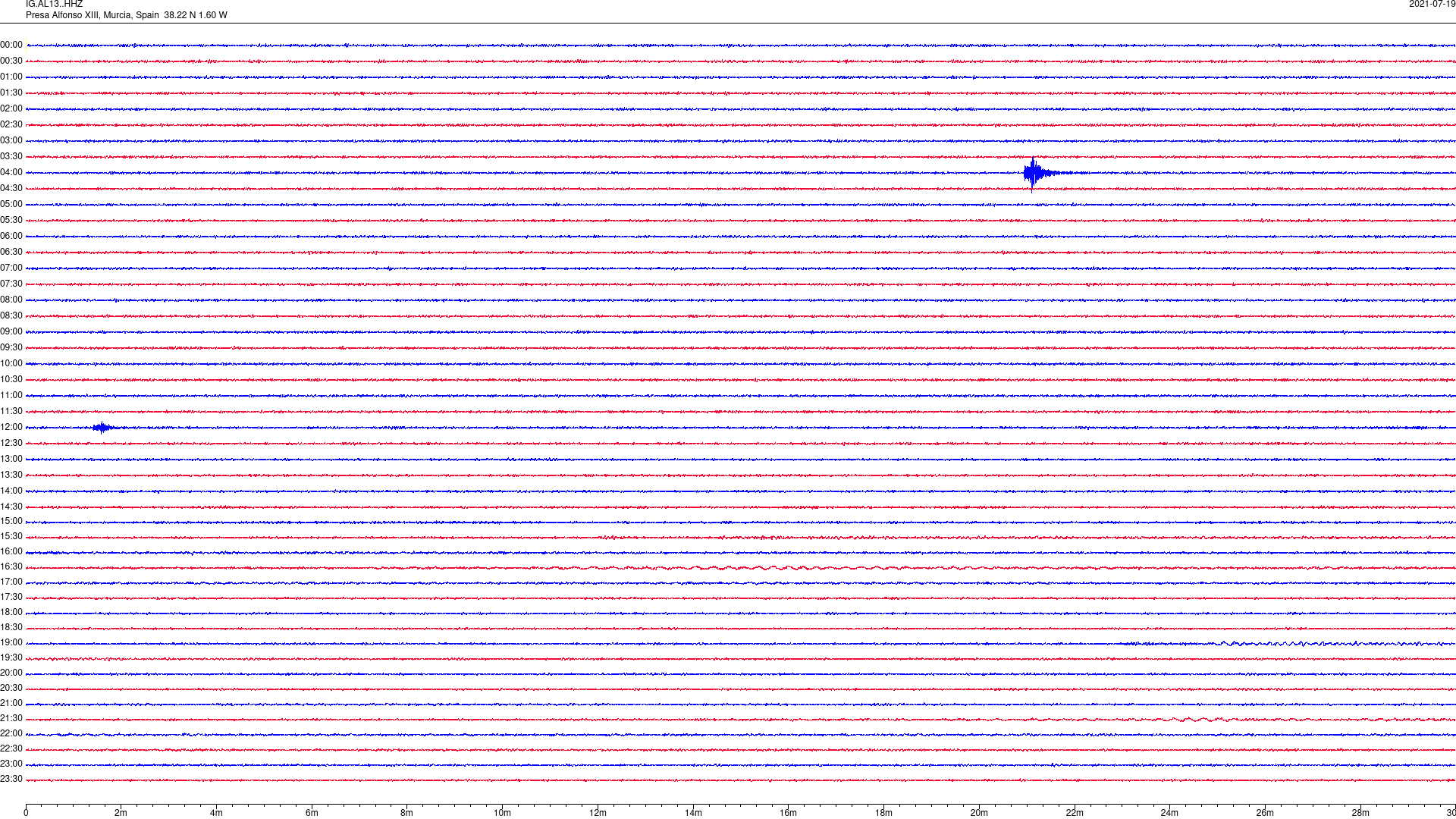
Task: Click the 06:30 time label
Action: (11, 253)
